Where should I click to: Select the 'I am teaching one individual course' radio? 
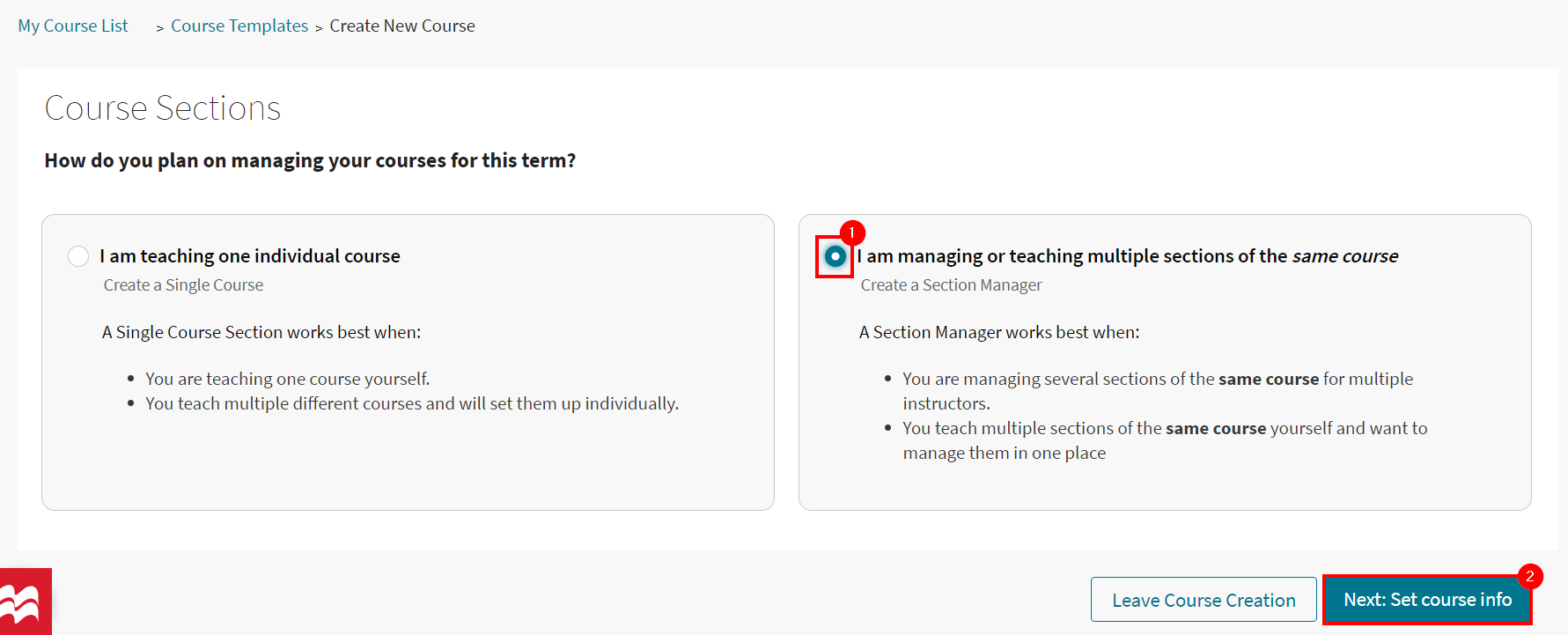77,255
